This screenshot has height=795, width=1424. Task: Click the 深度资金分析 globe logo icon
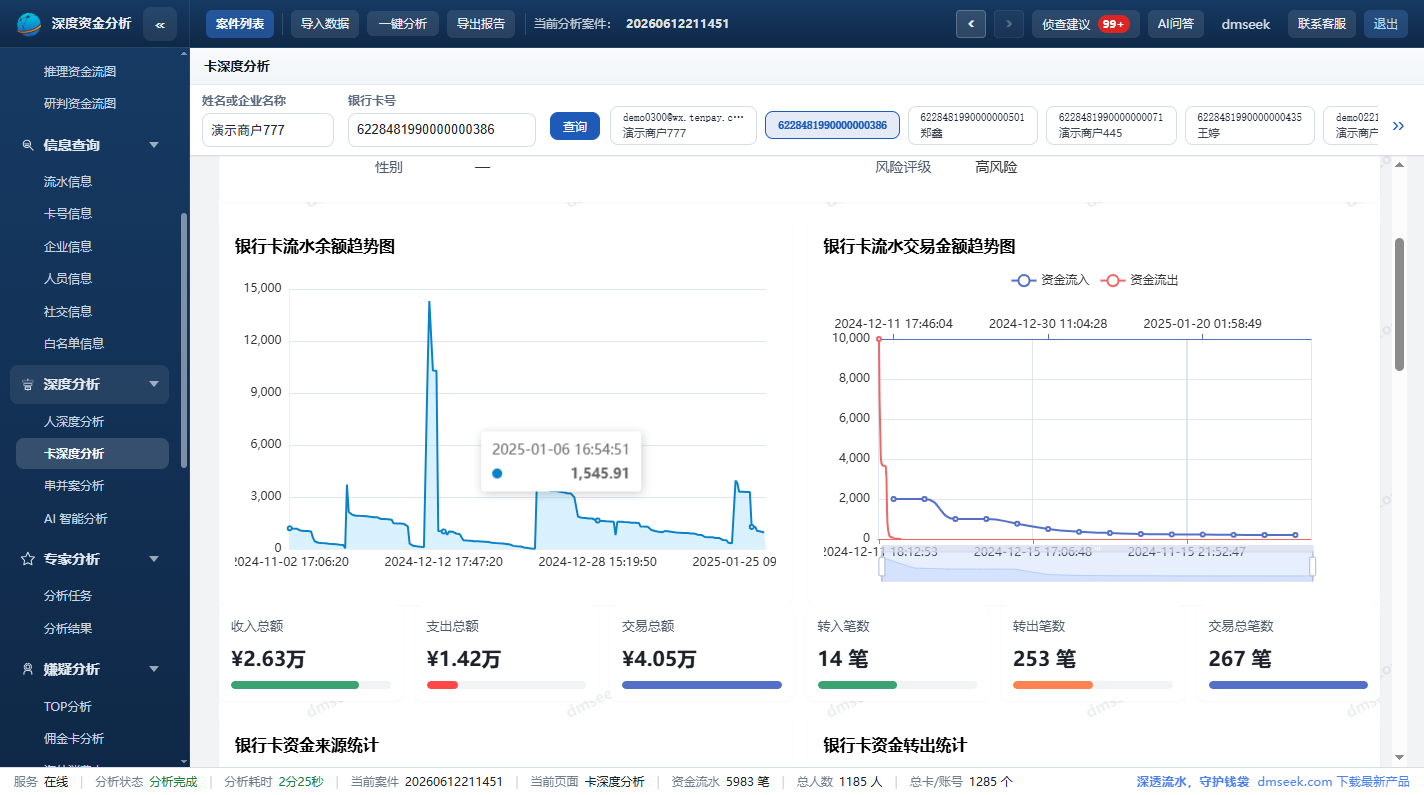click(x=30, y=23)
